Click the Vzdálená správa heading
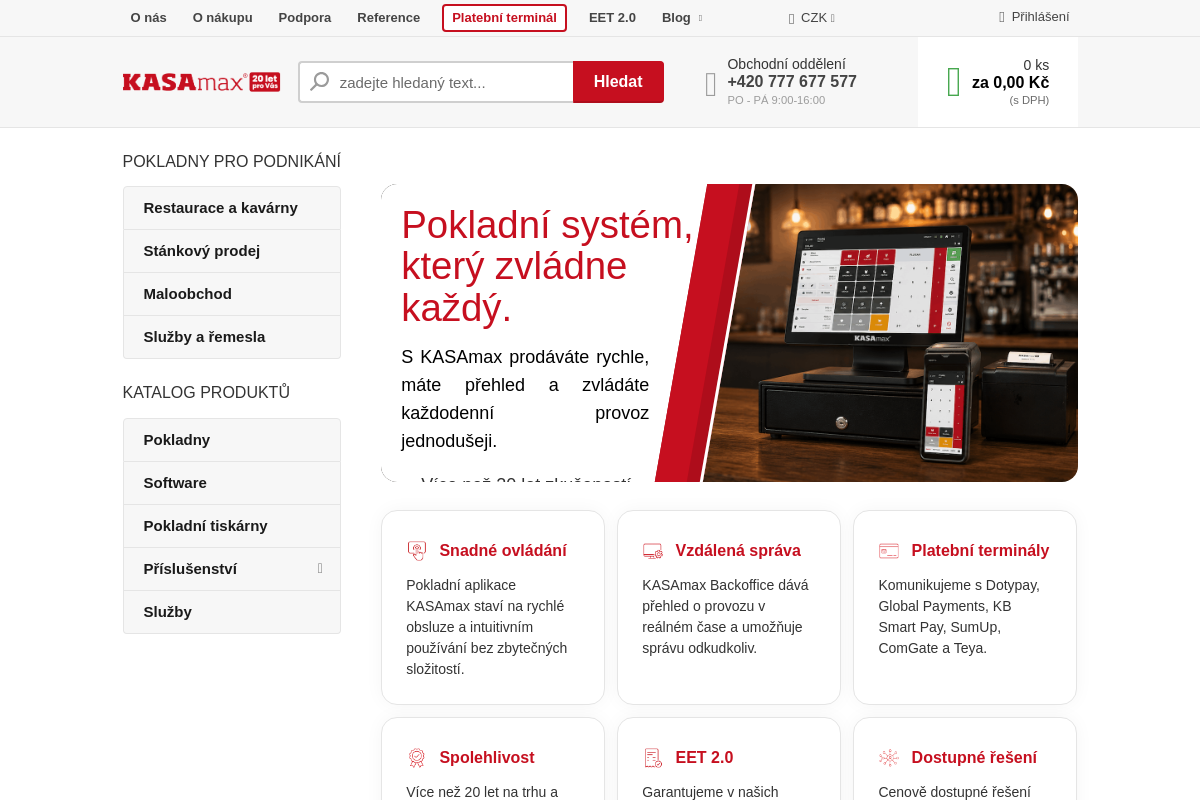 [x=738, y=551]
